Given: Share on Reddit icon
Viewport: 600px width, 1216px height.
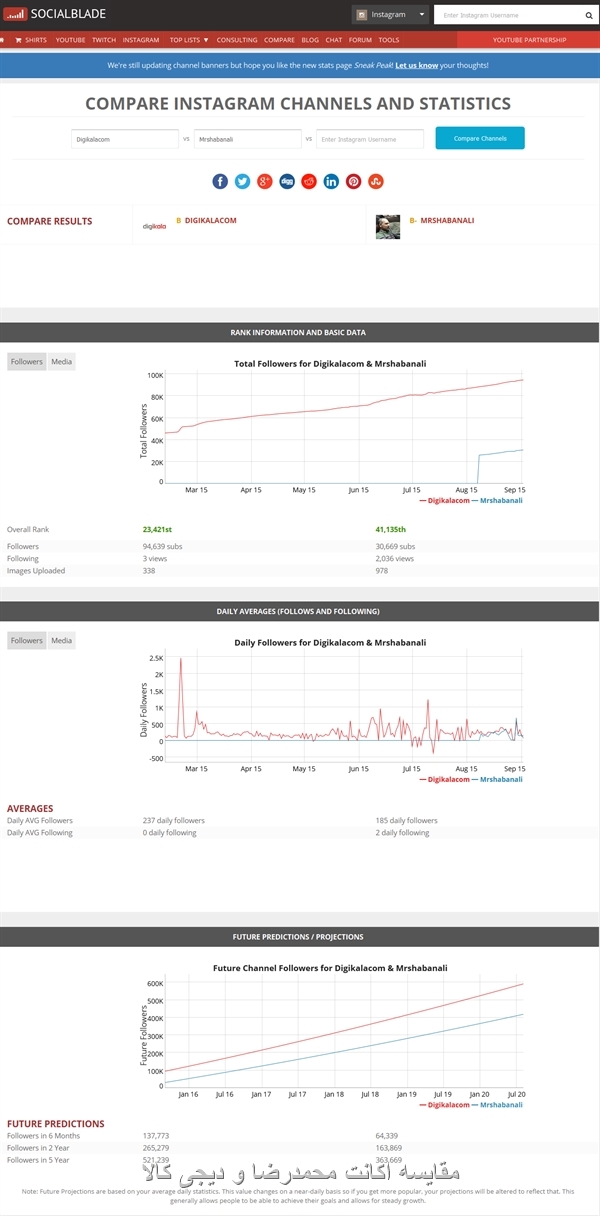Looking at the screenshot, I should 309,181.
